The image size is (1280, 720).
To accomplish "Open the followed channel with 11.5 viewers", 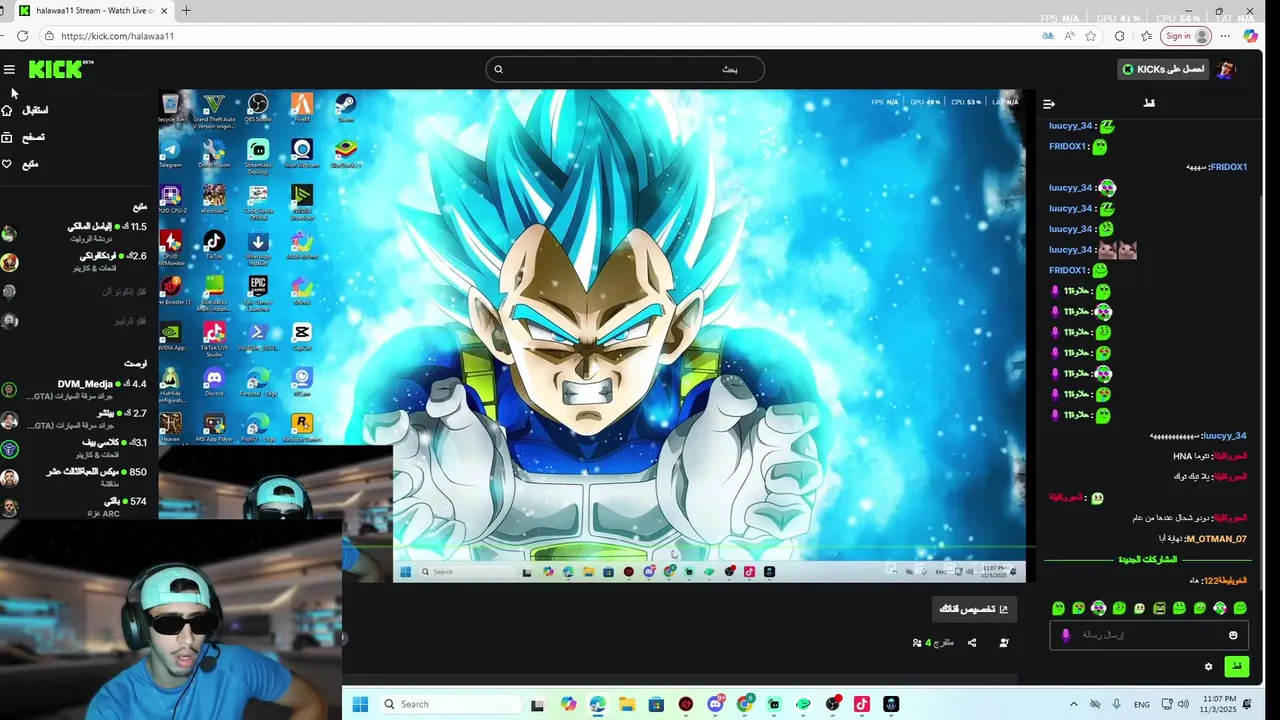I will pyautogui.click(x=77, y=233).
